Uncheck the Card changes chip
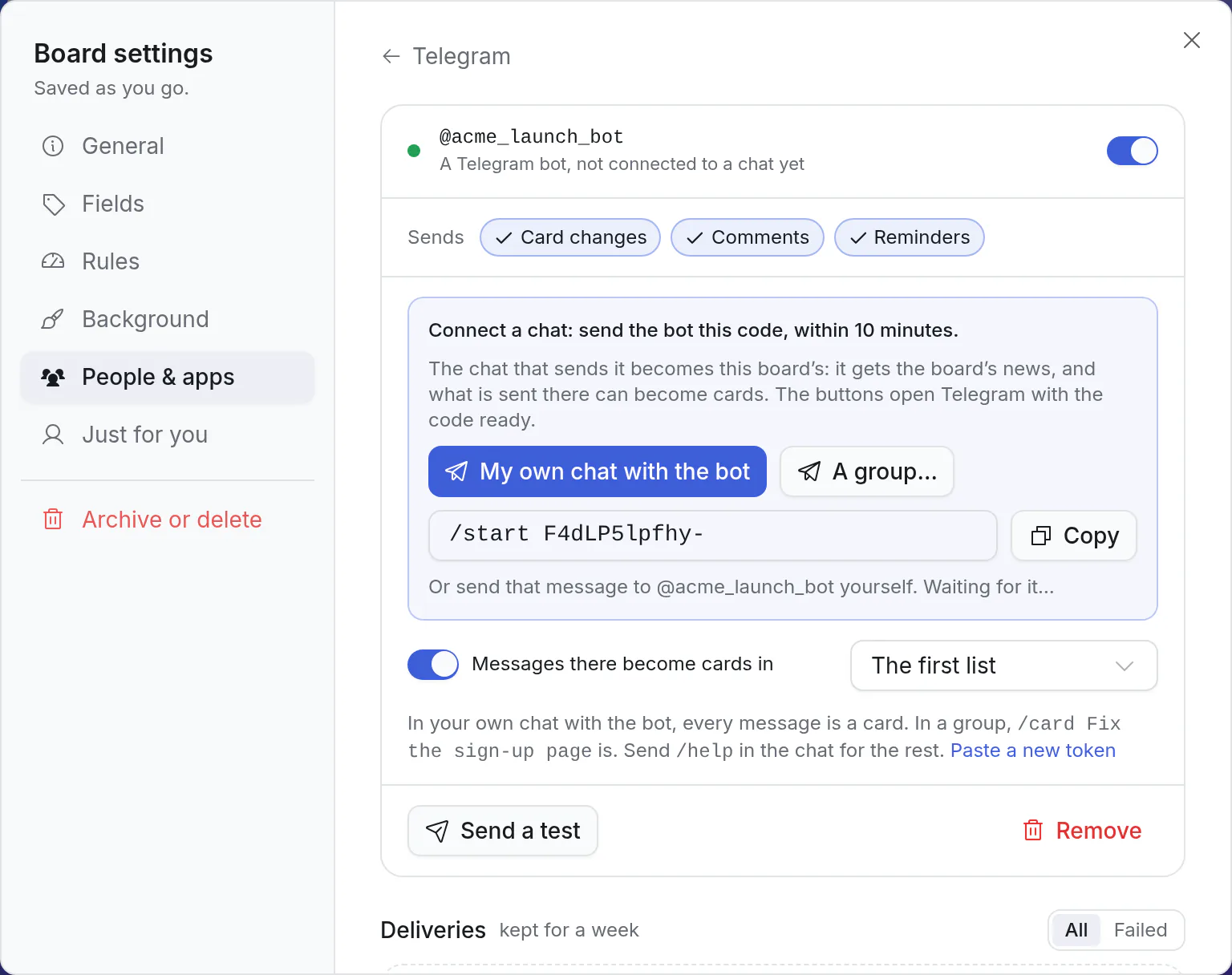The image size is (1232, 975). click(x=570, y=237)
